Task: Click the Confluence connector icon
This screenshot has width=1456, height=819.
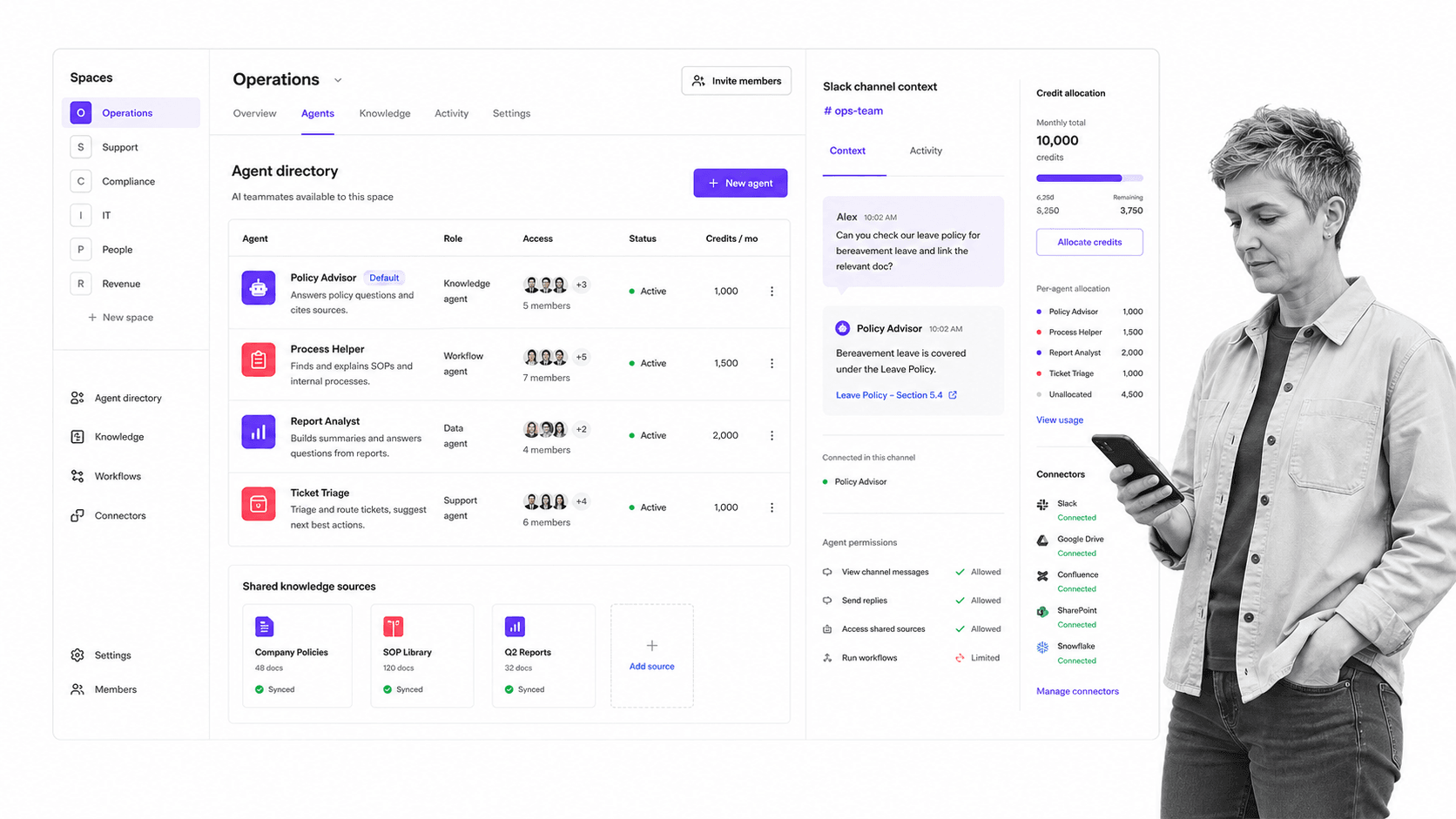Action: coord(1042,576)
